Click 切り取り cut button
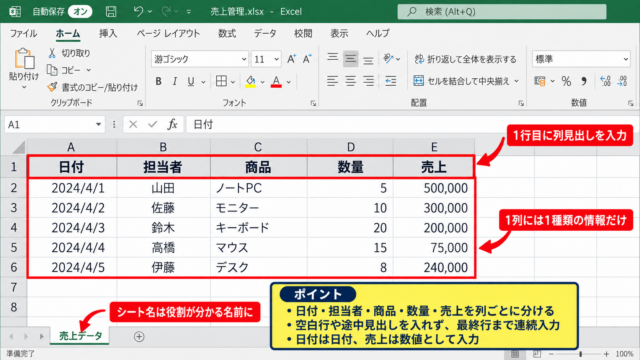 pos(69,53)
